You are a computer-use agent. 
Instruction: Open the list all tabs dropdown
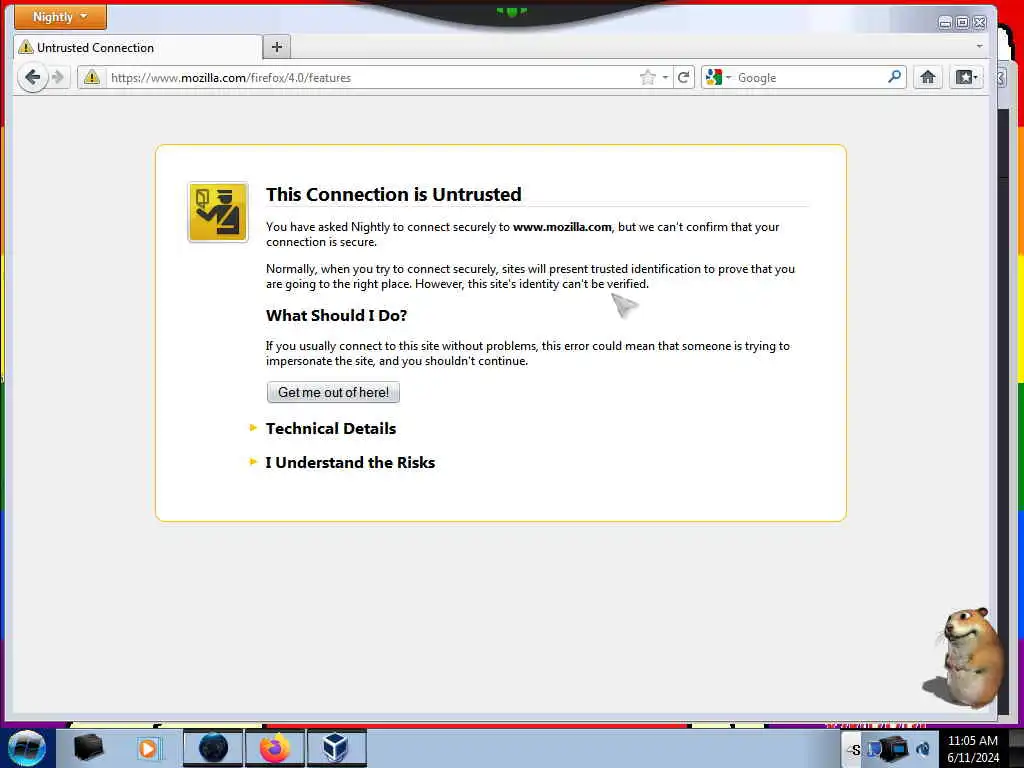[979, 46]
